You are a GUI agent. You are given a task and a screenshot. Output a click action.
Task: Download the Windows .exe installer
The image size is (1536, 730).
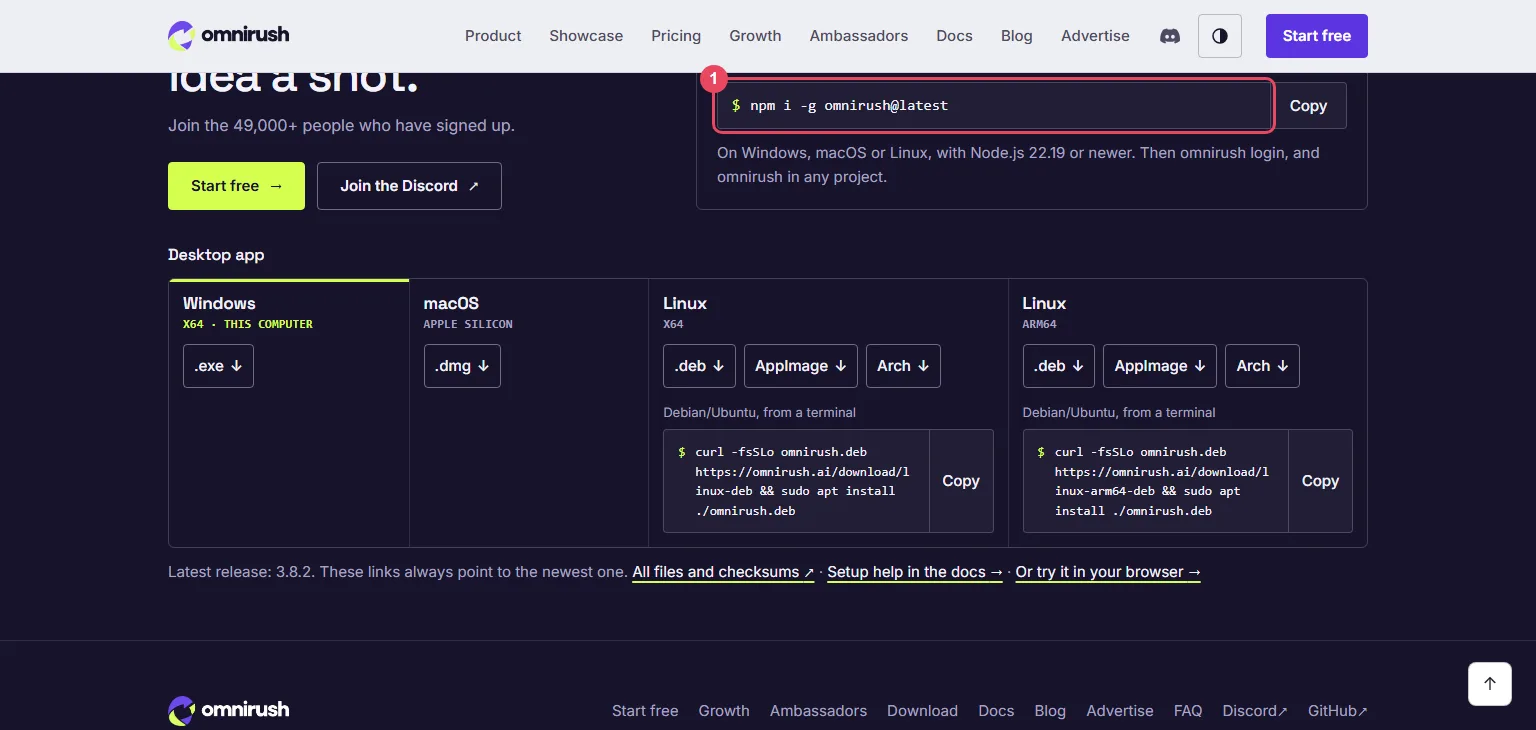[218, 366]
